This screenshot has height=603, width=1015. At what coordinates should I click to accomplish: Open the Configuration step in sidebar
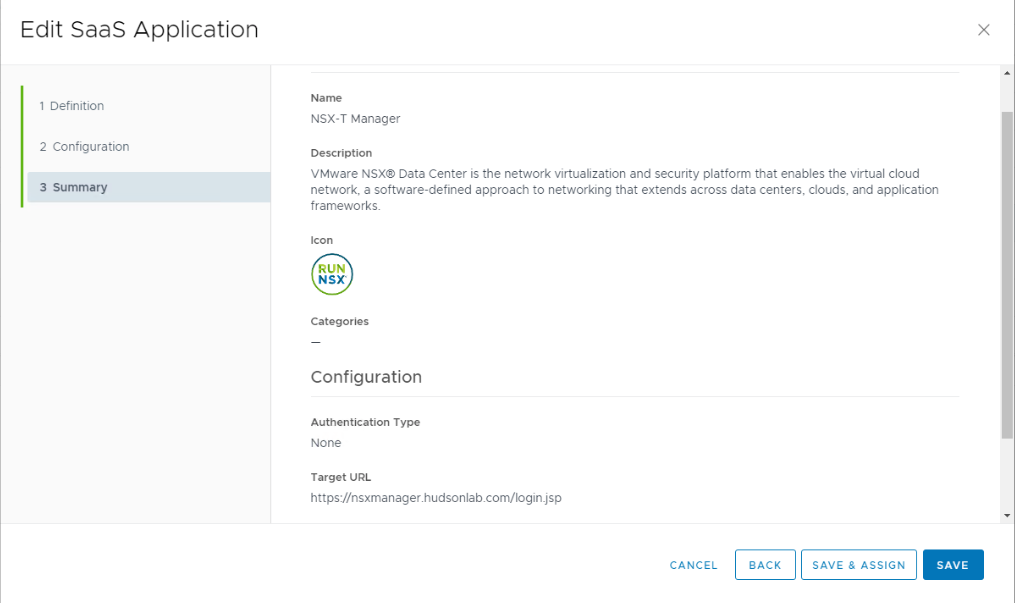coord(84,147)
